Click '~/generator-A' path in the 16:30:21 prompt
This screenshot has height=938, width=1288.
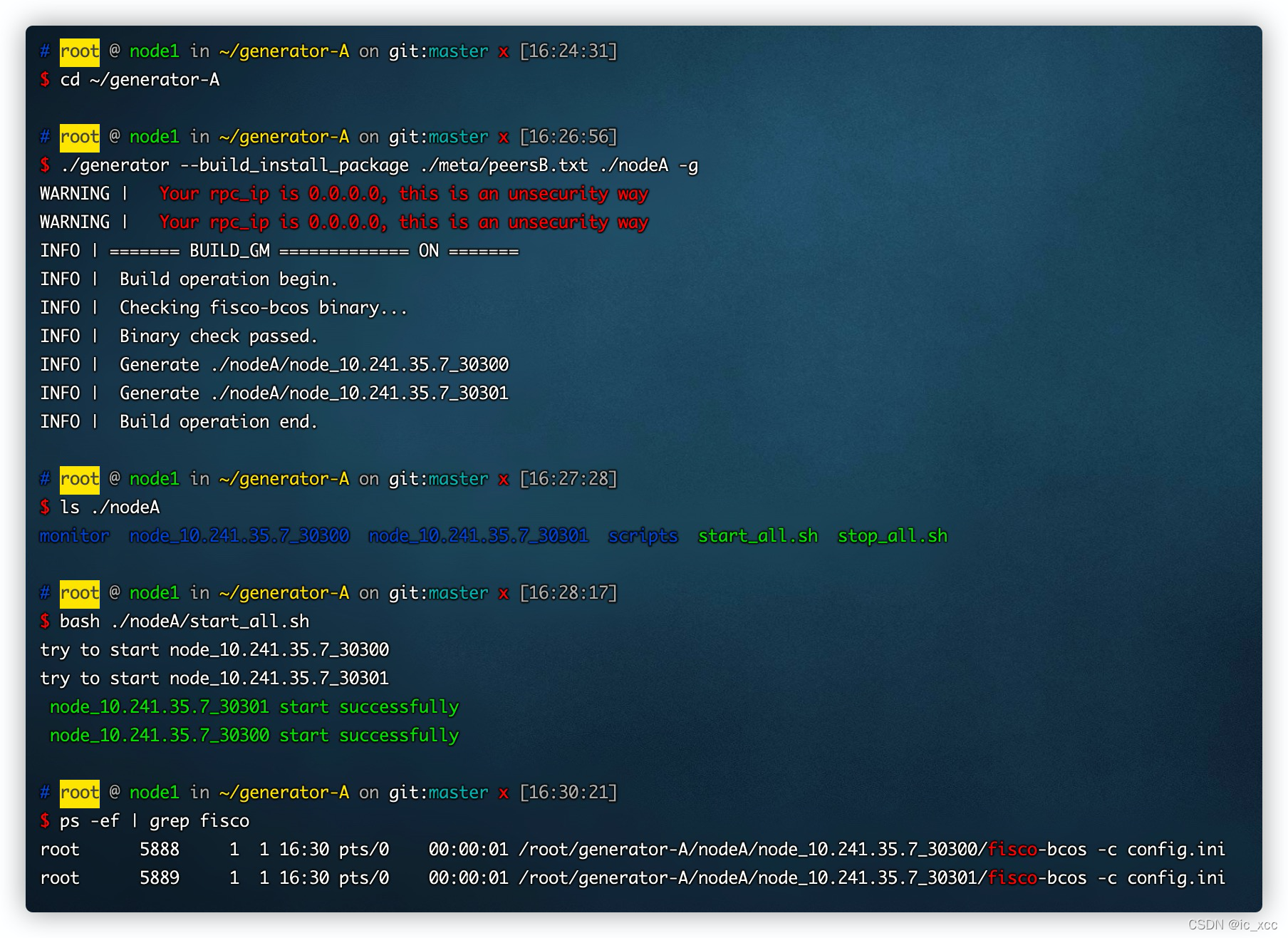(284, 793)
